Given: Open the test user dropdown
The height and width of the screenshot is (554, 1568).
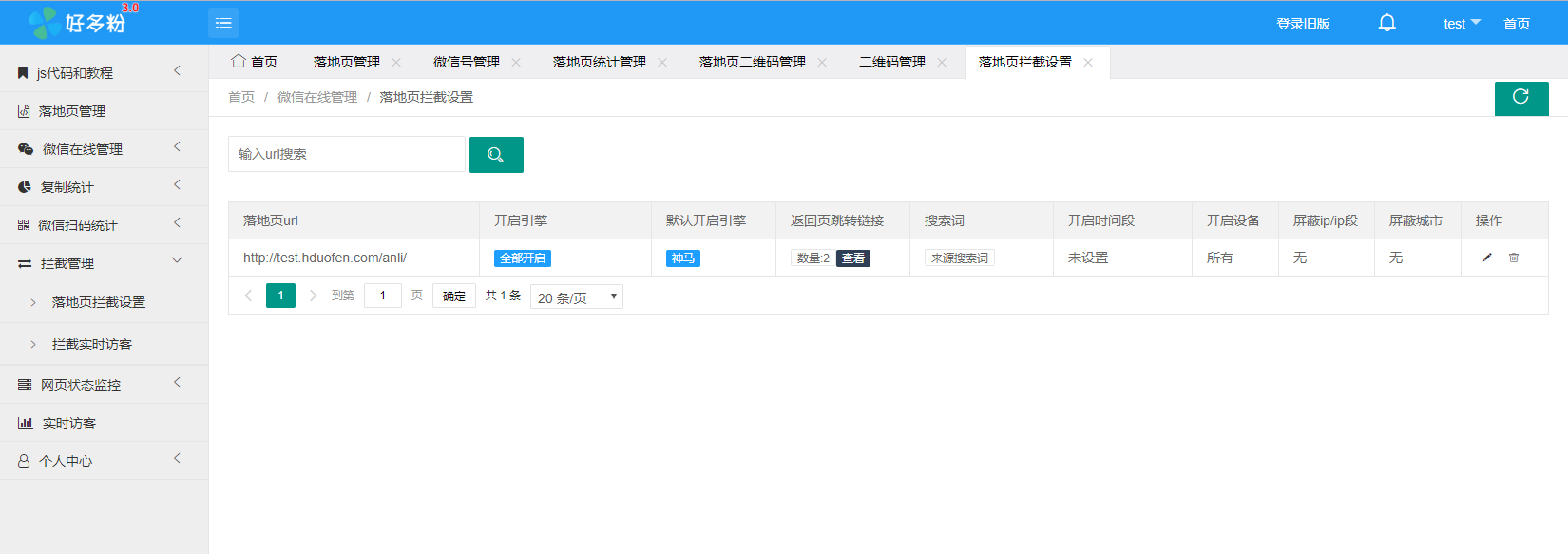Looking at the screenshot, I should pos(1461,24).
